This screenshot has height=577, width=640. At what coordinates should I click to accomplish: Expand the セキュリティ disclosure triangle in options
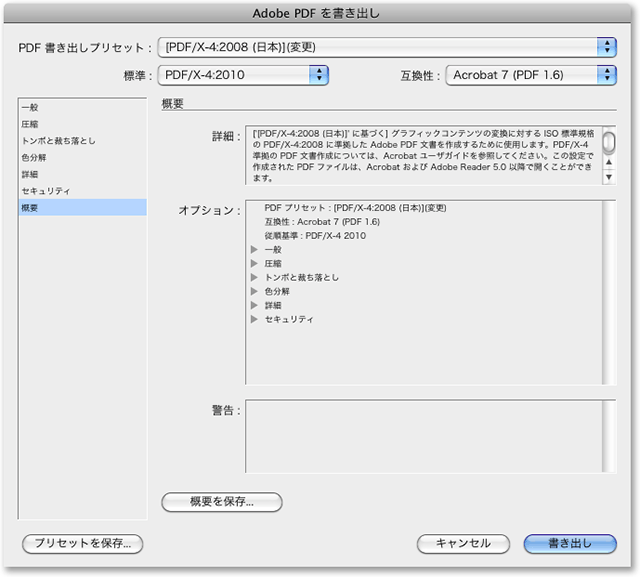click(x=254, y=320)
